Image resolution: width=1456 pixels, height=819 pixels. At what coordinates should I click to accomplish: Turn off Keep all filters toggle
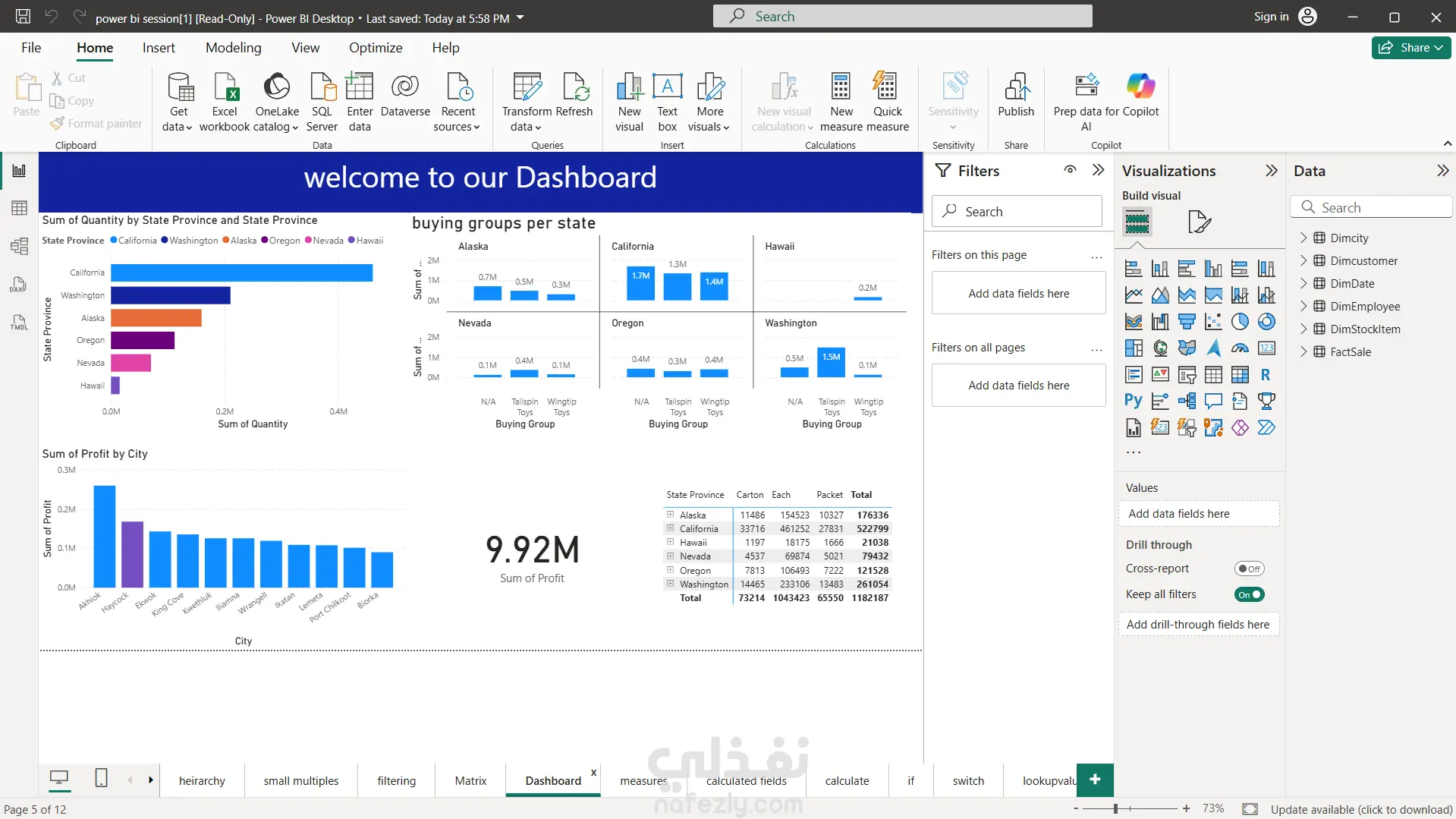1249,594
